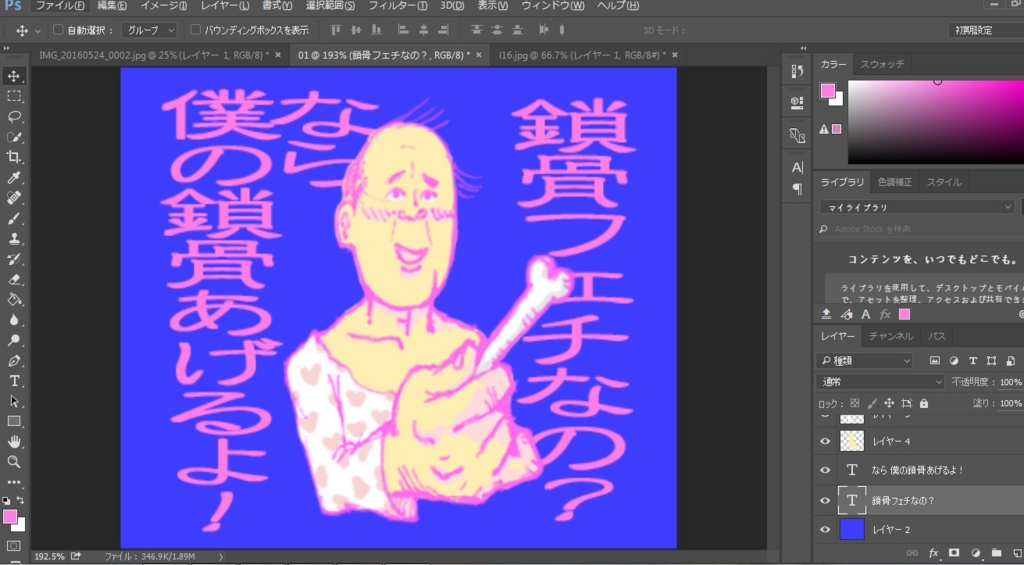Click lock all padlock icon in Layers
1024x565 pixels.
923,404
